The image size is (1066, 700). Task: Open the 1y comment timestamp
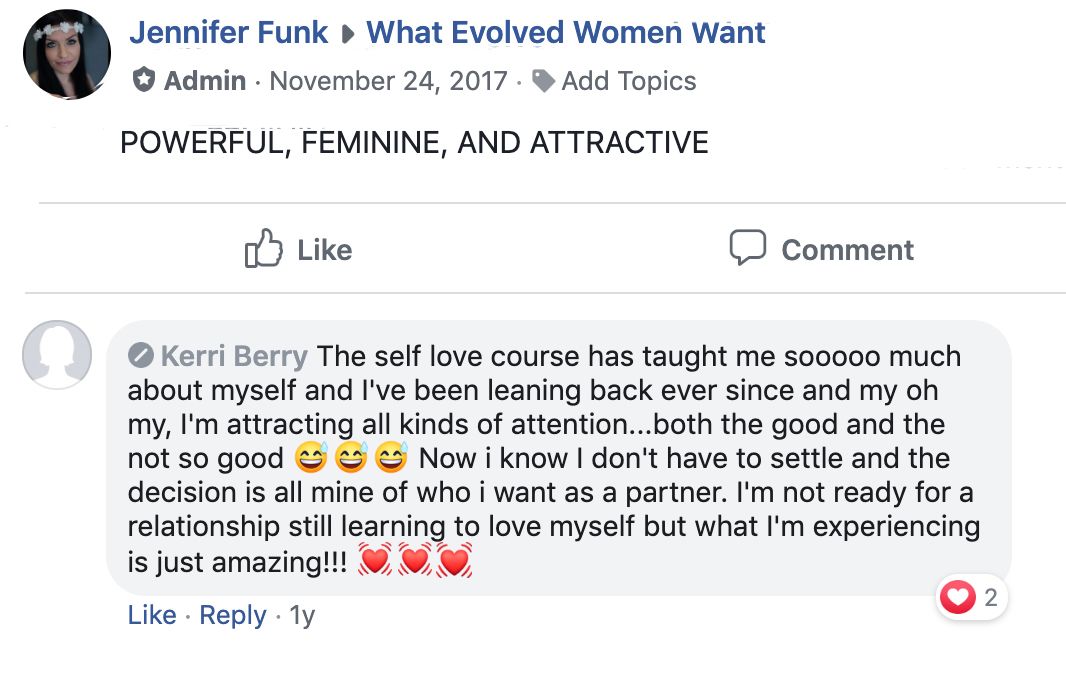pos(302,615)
